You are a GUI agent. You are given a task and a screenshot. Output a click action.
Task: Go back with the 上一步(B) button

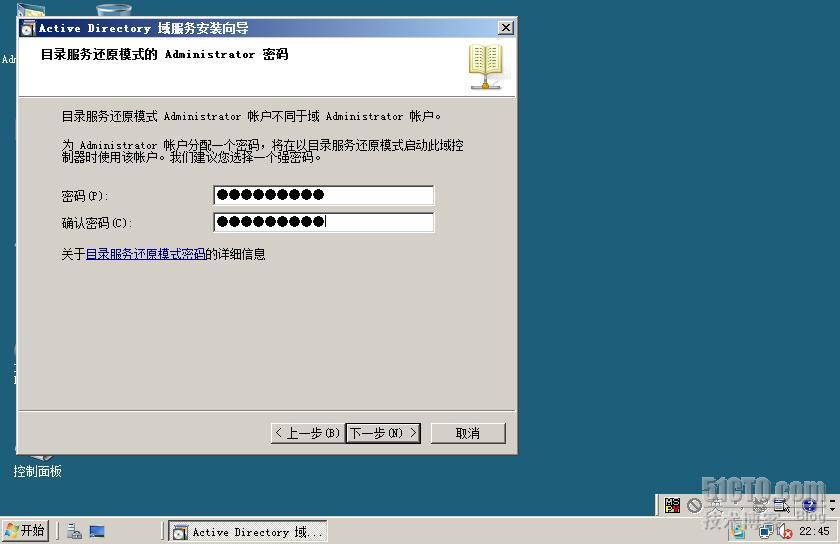coord(308,433)
